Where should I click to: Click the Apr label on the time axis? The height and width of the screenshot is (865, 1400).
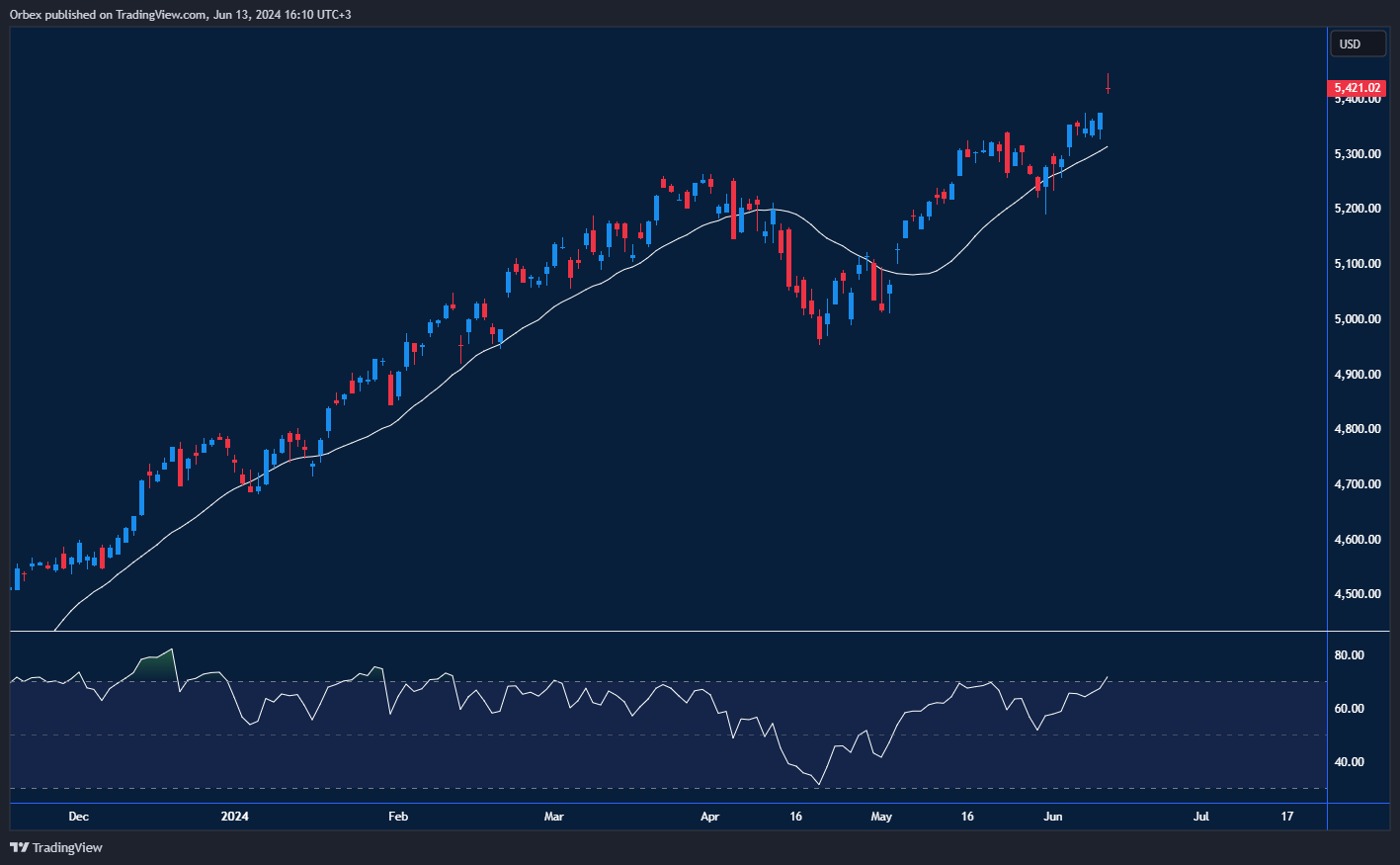[x=709, y=817]
